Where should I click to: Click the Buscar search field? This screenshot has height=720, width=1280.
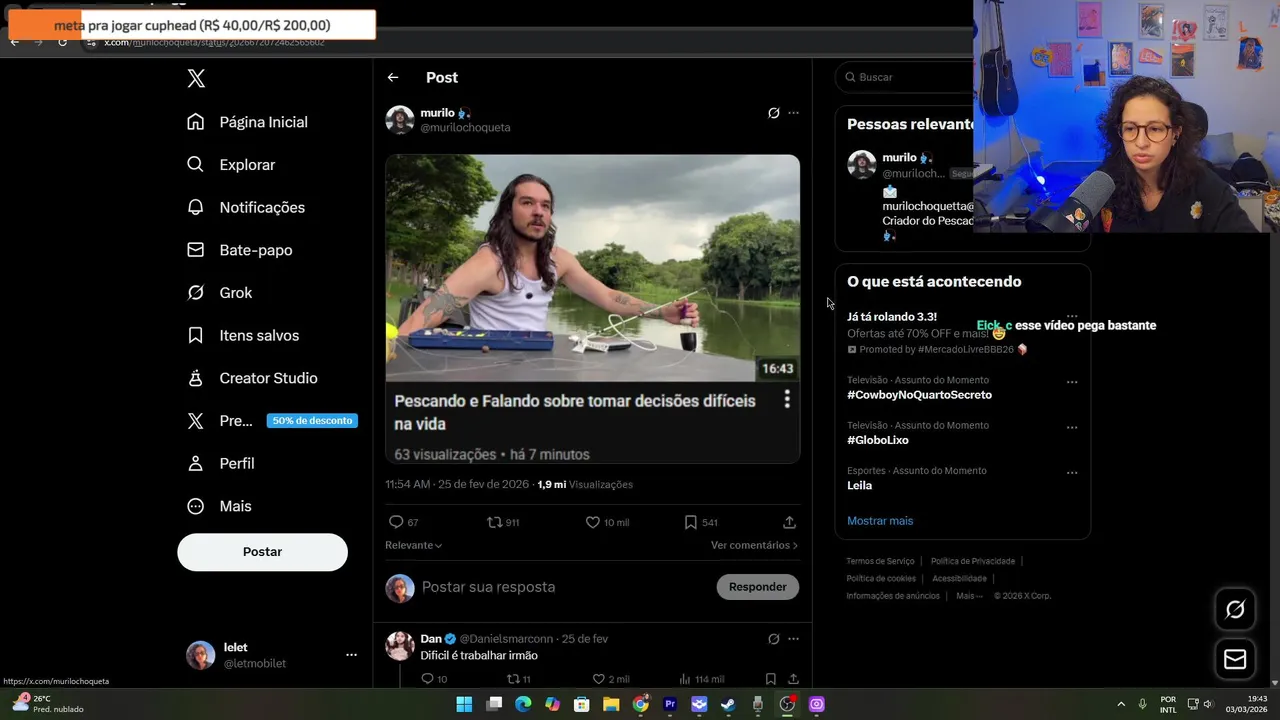[x=905, y=77]
